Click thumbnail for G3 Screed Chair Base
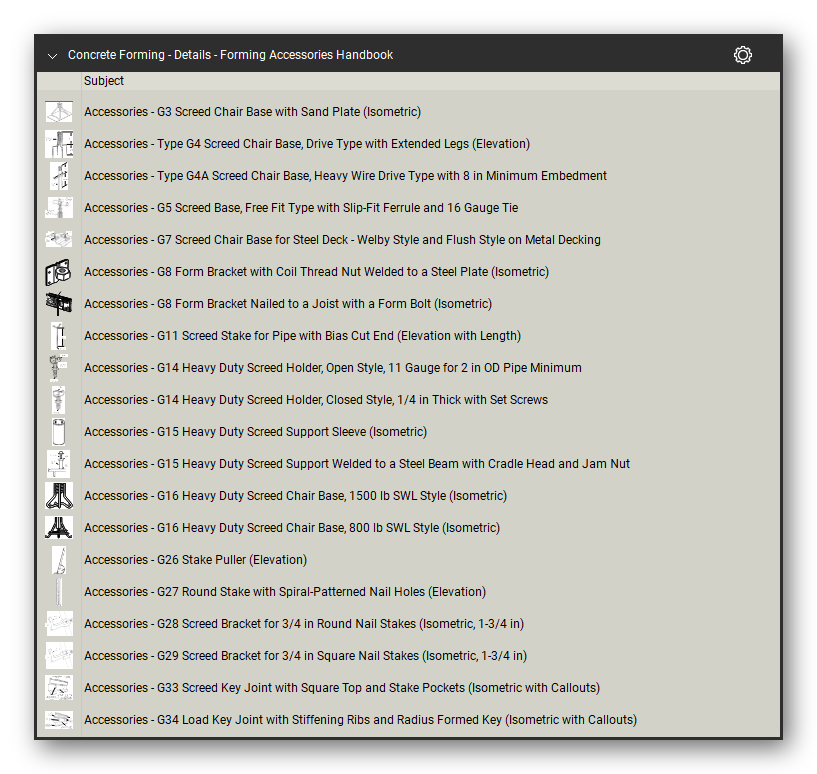Viewport: 817px width, 774px height. (59, 112)
